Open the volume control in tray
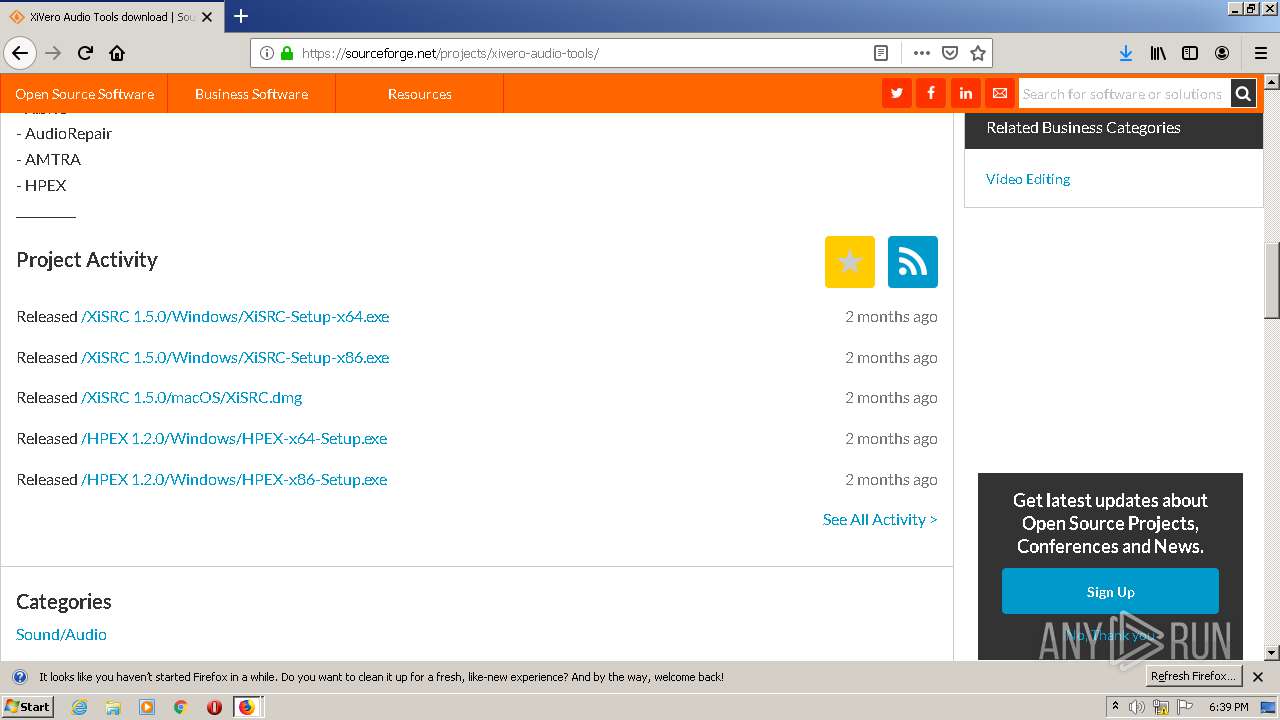This screenshot has height=720, width=1280. 1137,707
